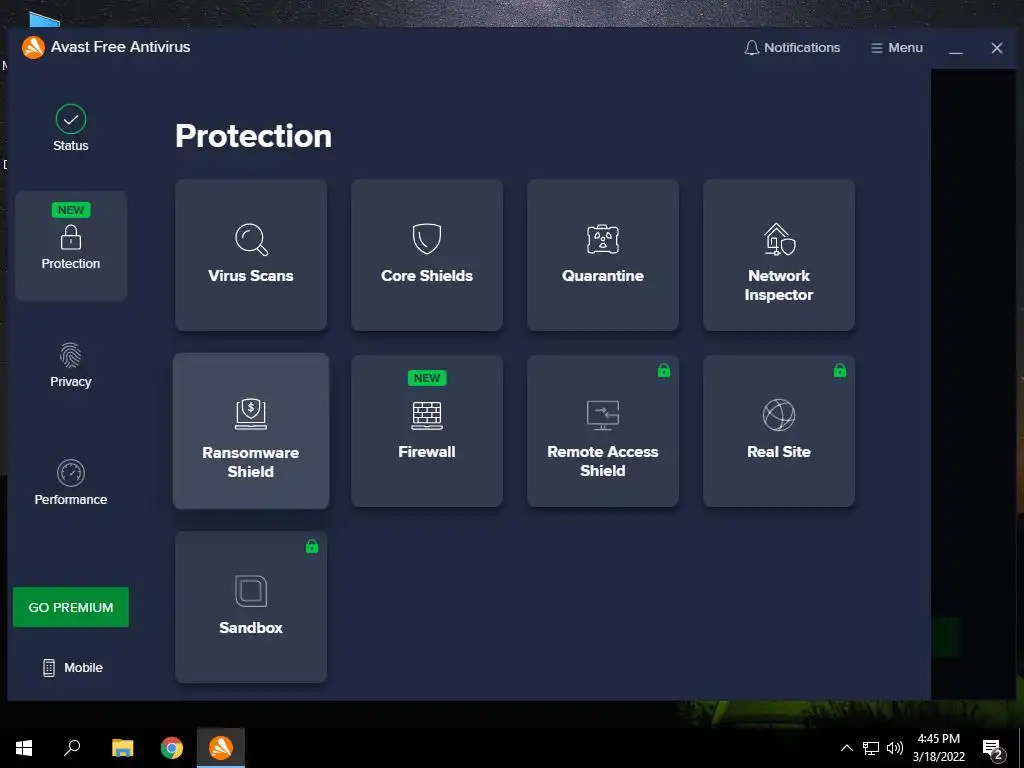Open the Notifications bell

(x=792, y=48)
